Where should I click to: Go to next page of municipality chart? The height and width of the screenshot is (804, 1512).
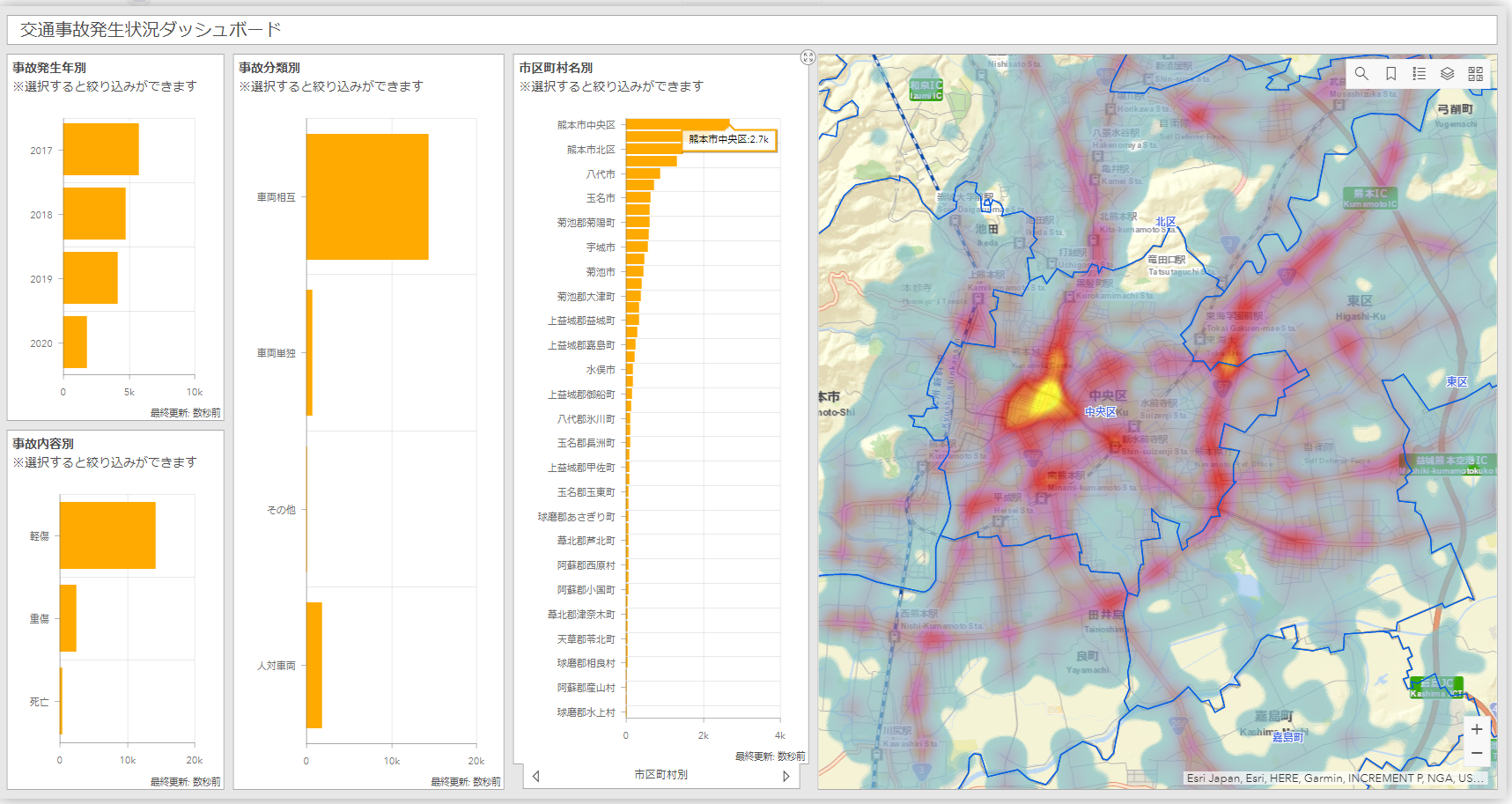[x=786, y=776]
